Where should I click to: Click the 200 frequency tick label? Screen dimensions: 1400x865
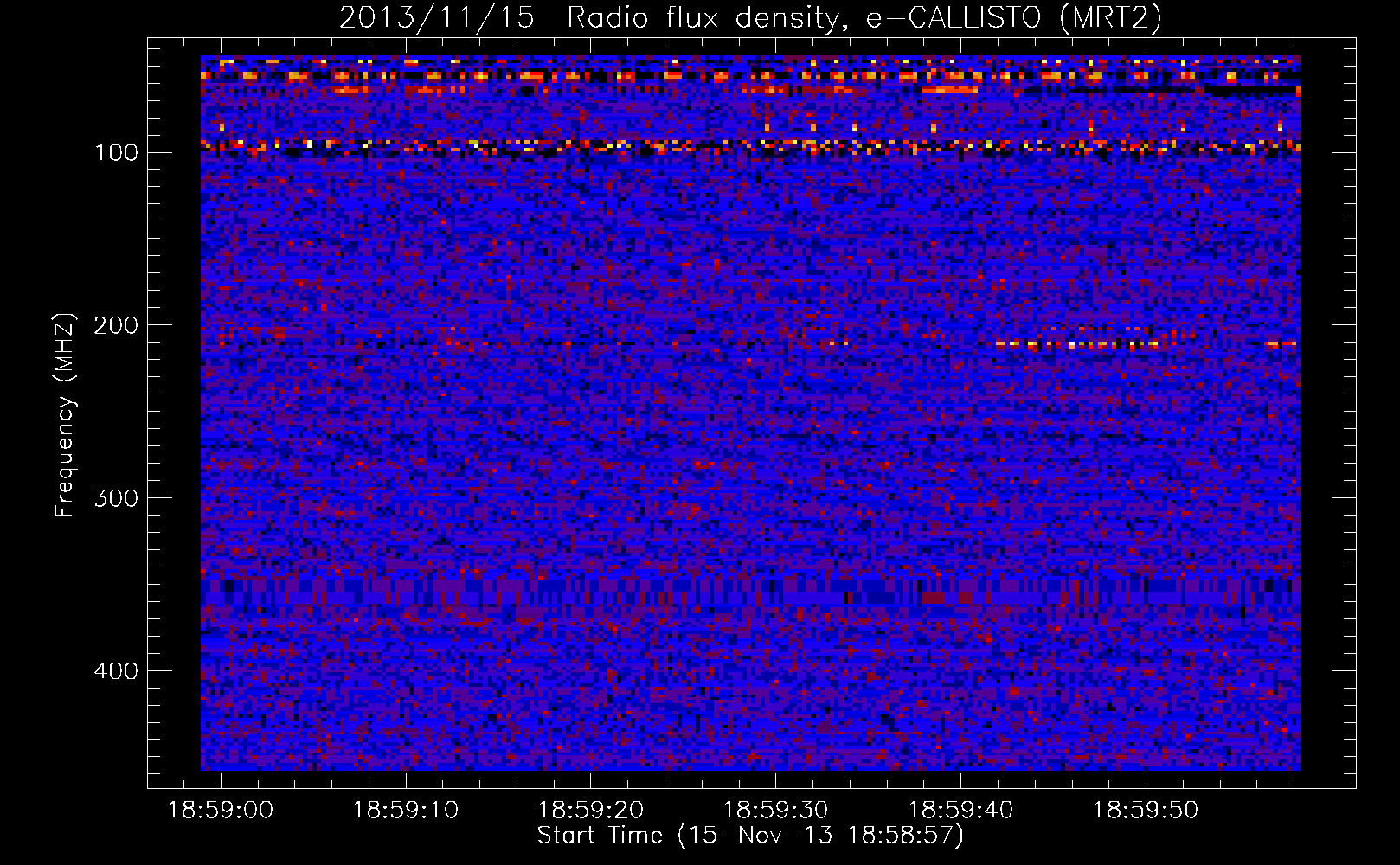pos(116,325)
